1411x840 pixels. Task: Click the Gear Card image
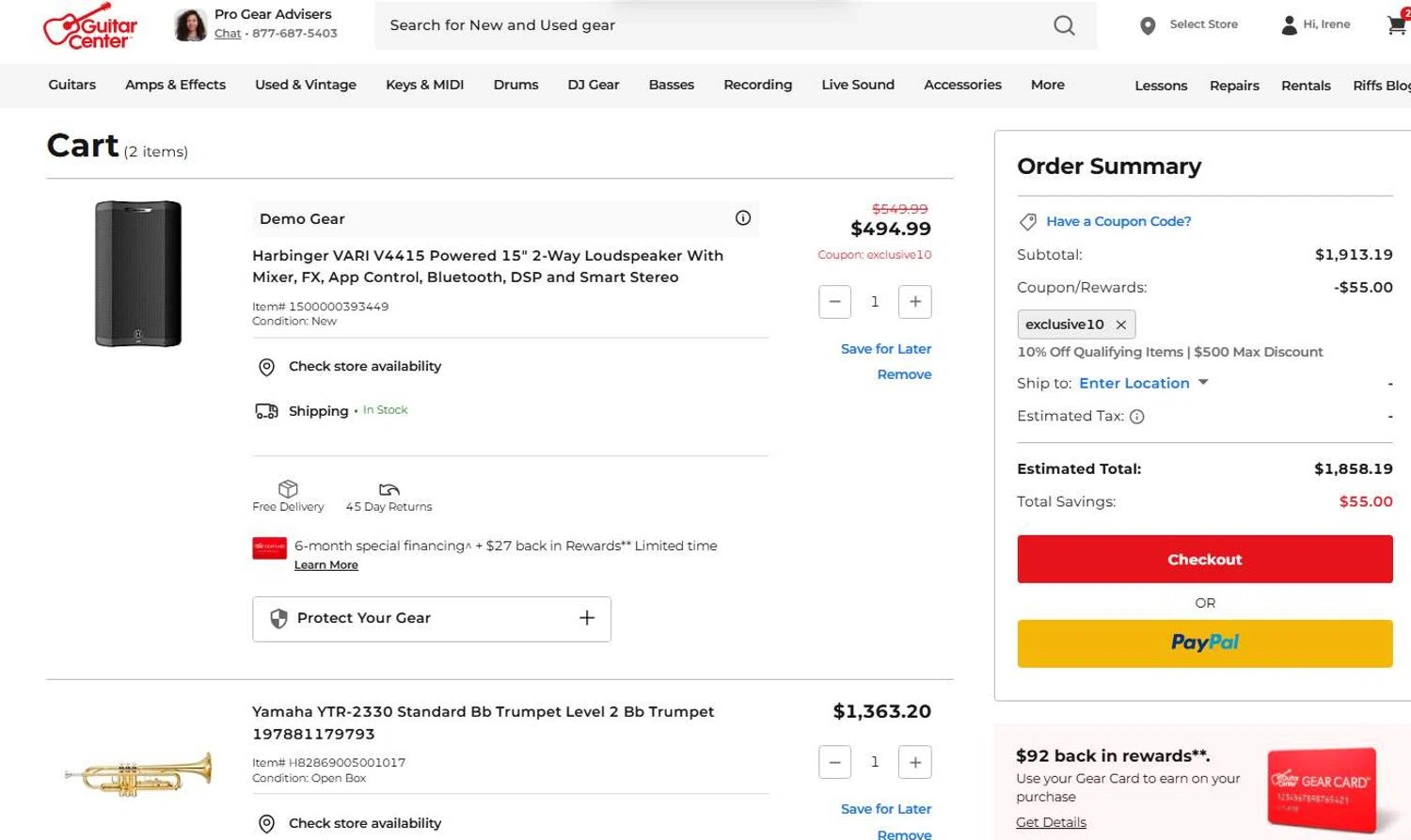[x=1323, y=790]
